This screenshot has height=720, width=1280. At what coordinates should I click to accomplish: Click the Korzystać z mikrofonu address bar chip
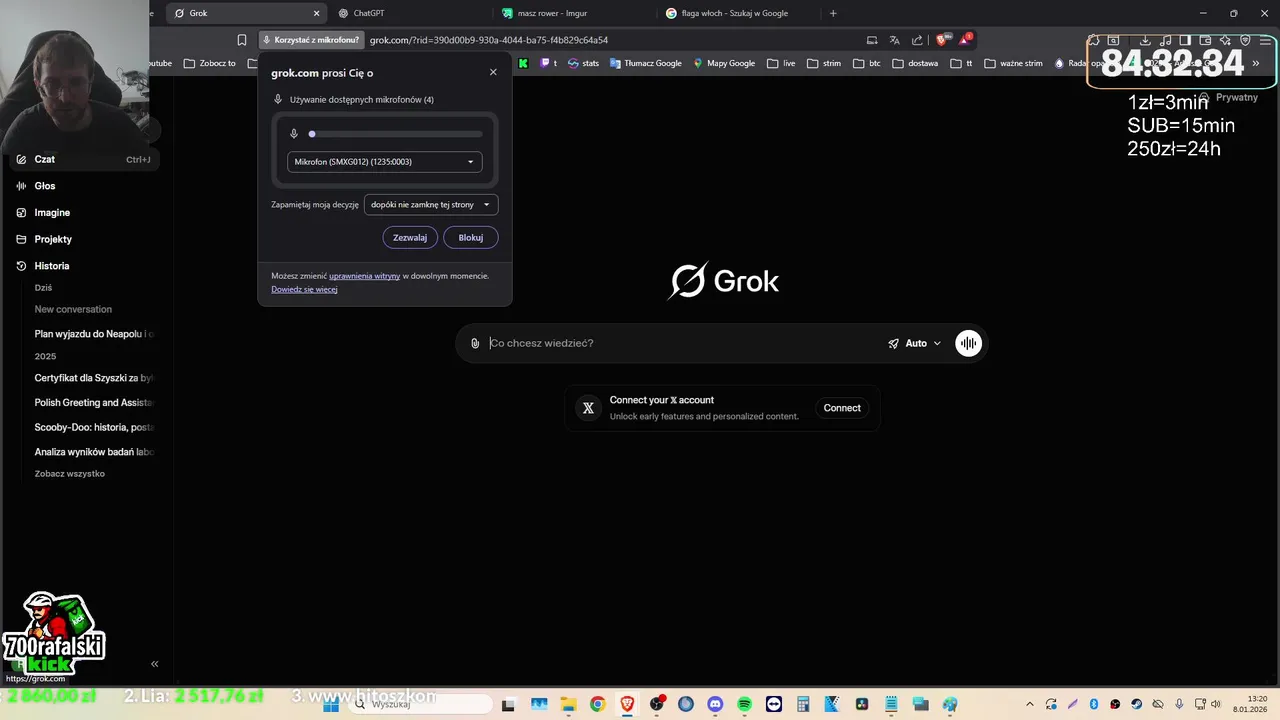click(311, 40)
